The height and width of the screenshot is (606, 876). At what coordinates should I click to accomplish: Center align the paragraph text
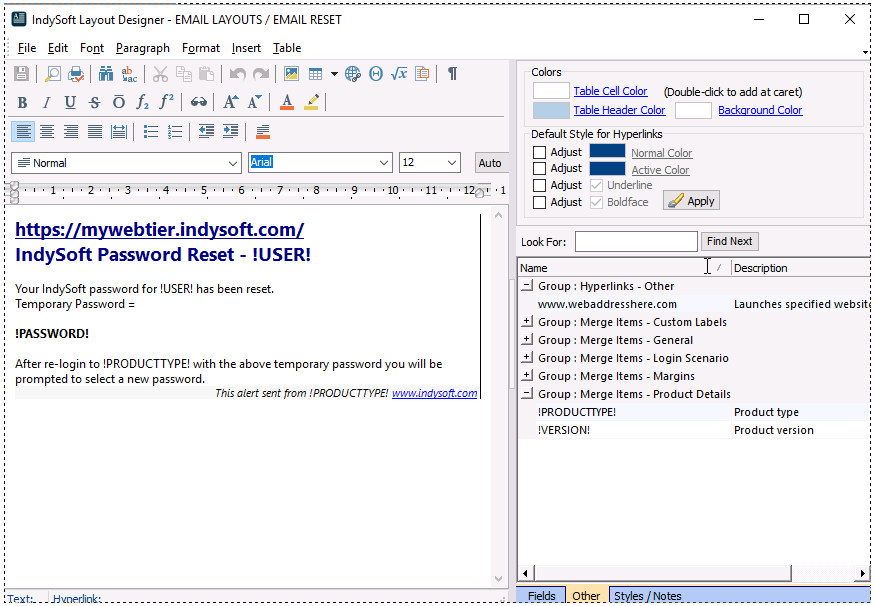(x=47, y=131)
